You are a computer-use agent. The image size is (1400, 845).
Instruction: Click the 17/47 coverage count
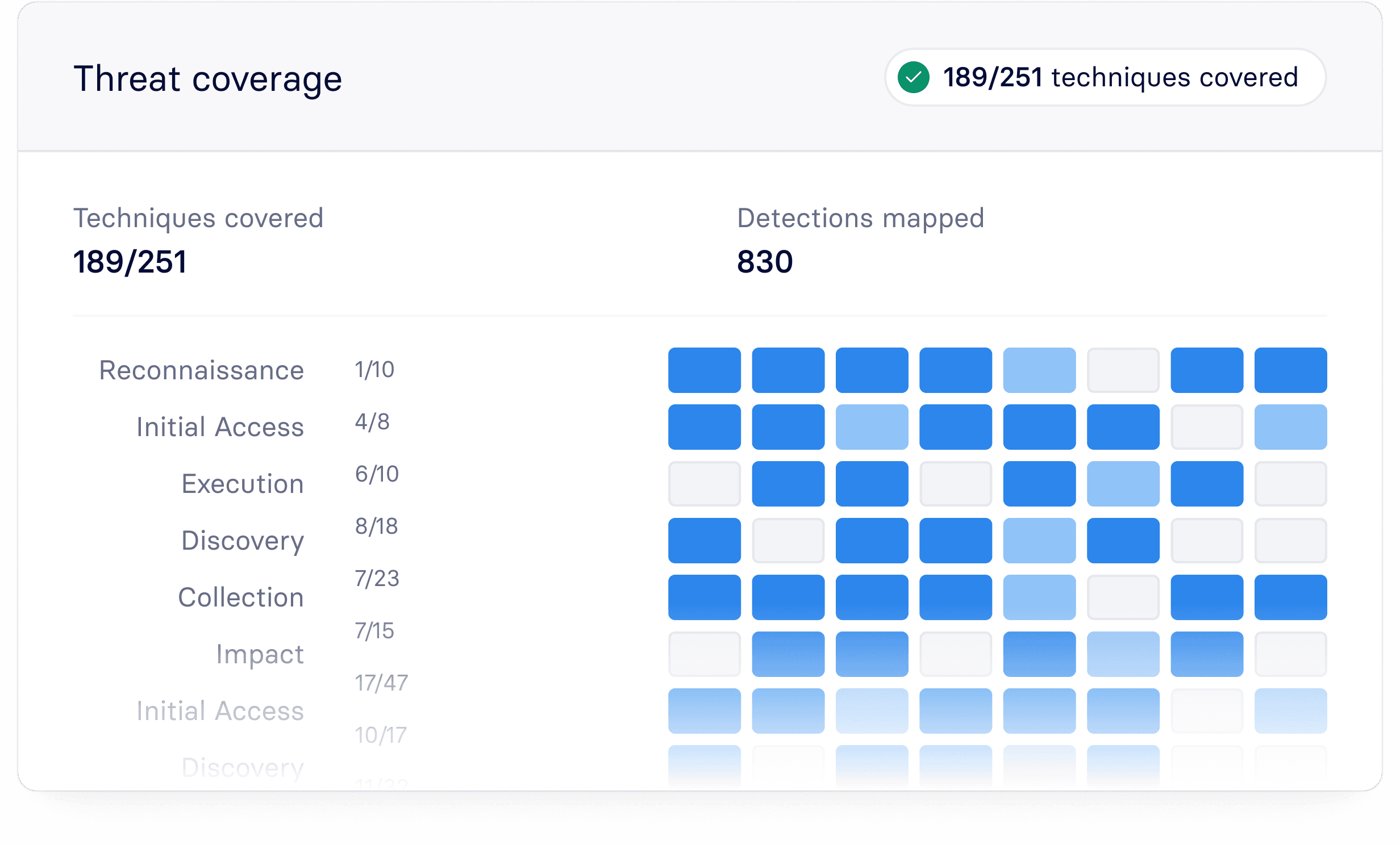(381, 683)
